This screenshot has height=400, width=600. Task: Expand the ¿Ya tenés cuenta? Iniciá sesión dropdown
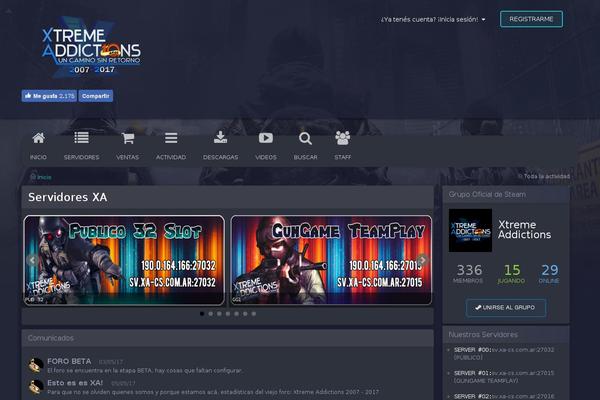pyautogui.click(x=433, y=20)
